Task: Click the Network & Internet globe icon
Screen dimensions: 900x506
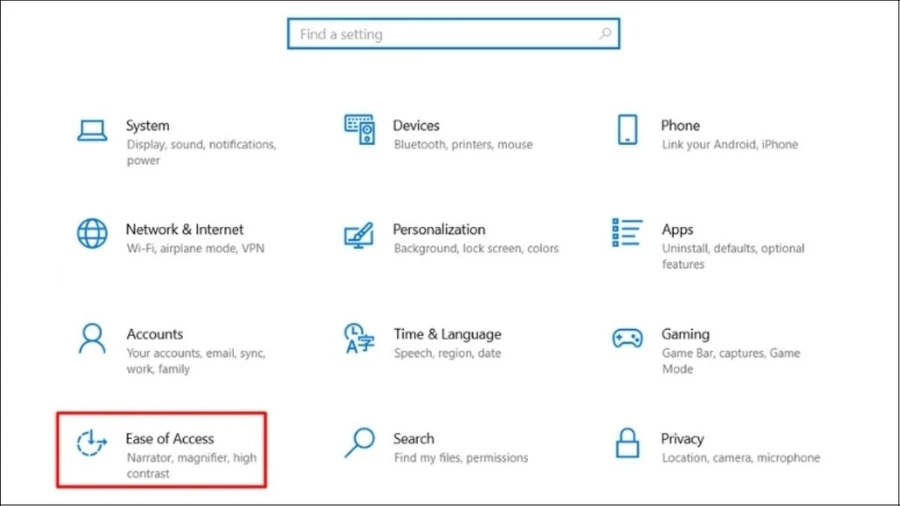Action: [92, 233]
